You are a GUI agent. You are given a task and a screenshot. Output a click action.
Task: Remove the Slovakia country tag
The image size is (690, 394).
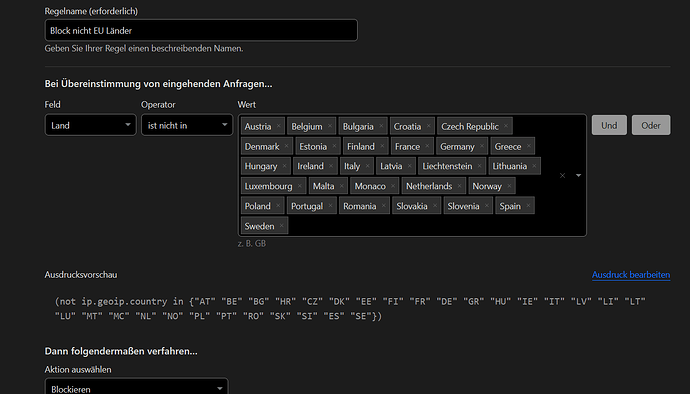coord(435,206)
